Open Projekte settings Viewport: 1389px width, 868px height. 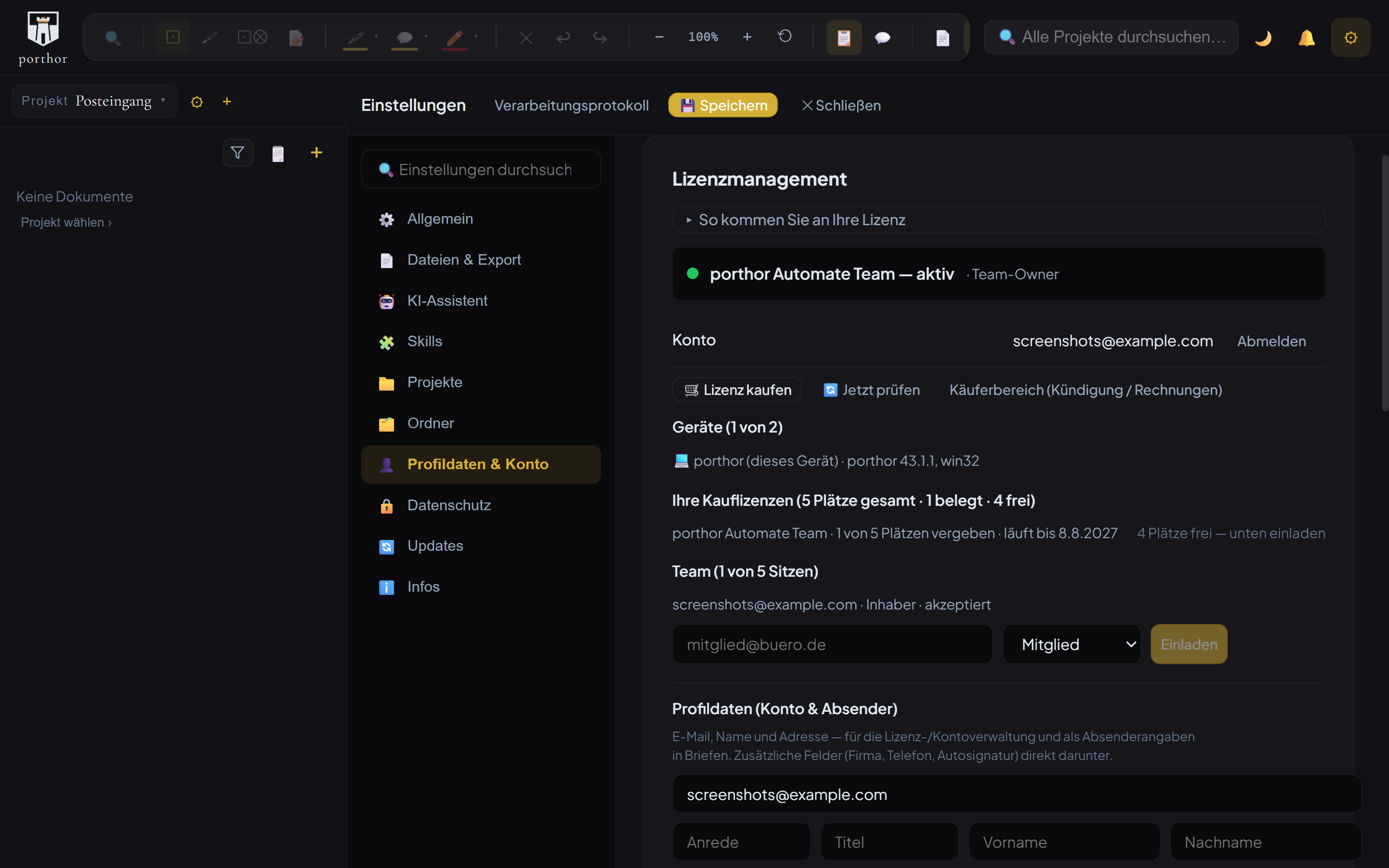coord(481,382)
